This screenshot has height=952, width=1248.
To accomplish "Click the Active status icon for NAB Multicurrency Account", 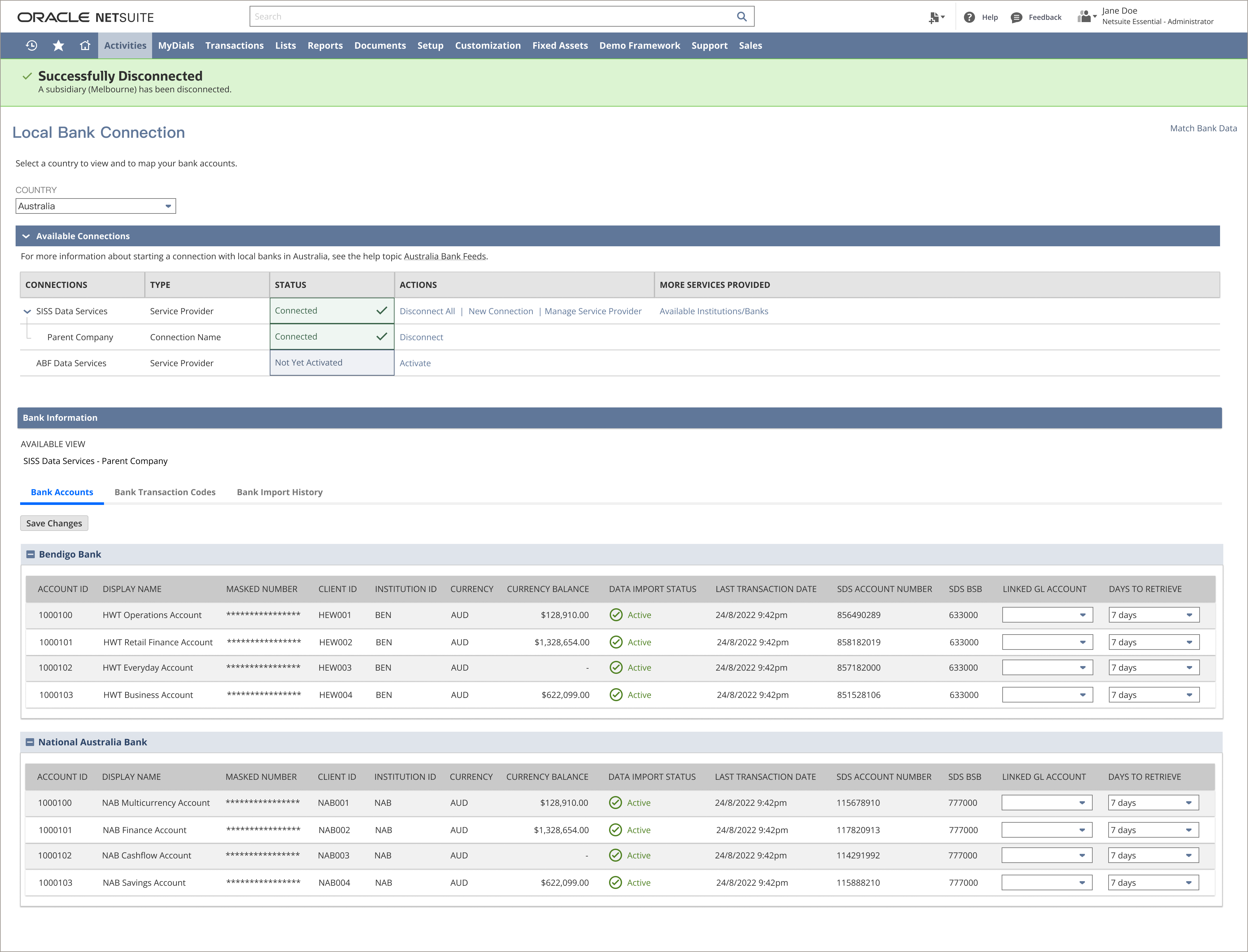I will coord(616,803).
